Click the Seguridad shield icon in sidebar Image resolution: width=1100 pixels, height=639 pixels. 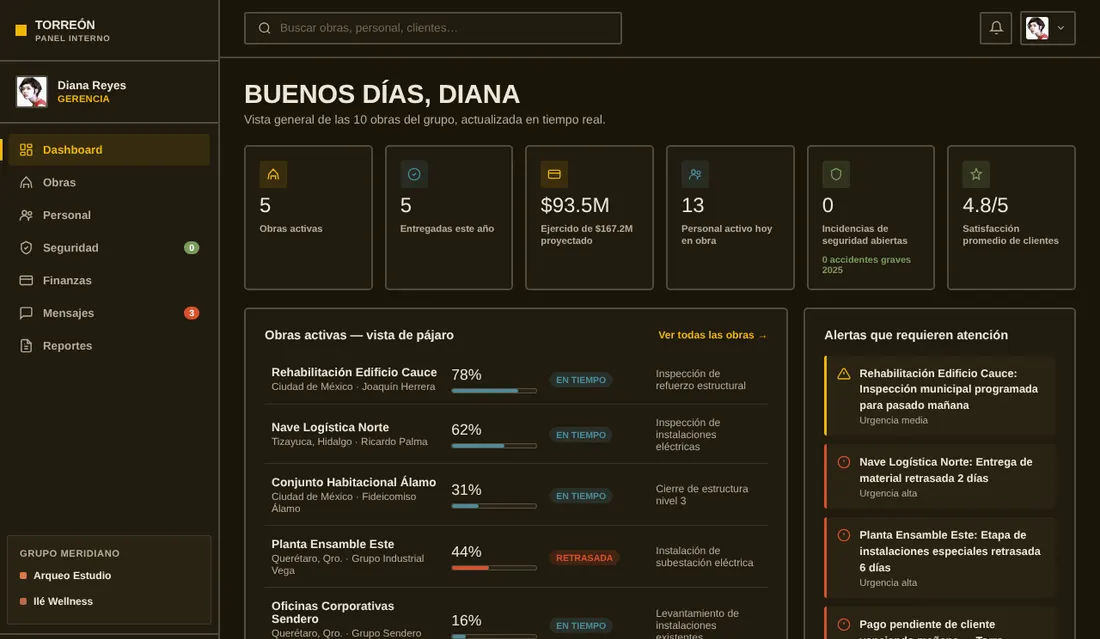coord(26,248)
